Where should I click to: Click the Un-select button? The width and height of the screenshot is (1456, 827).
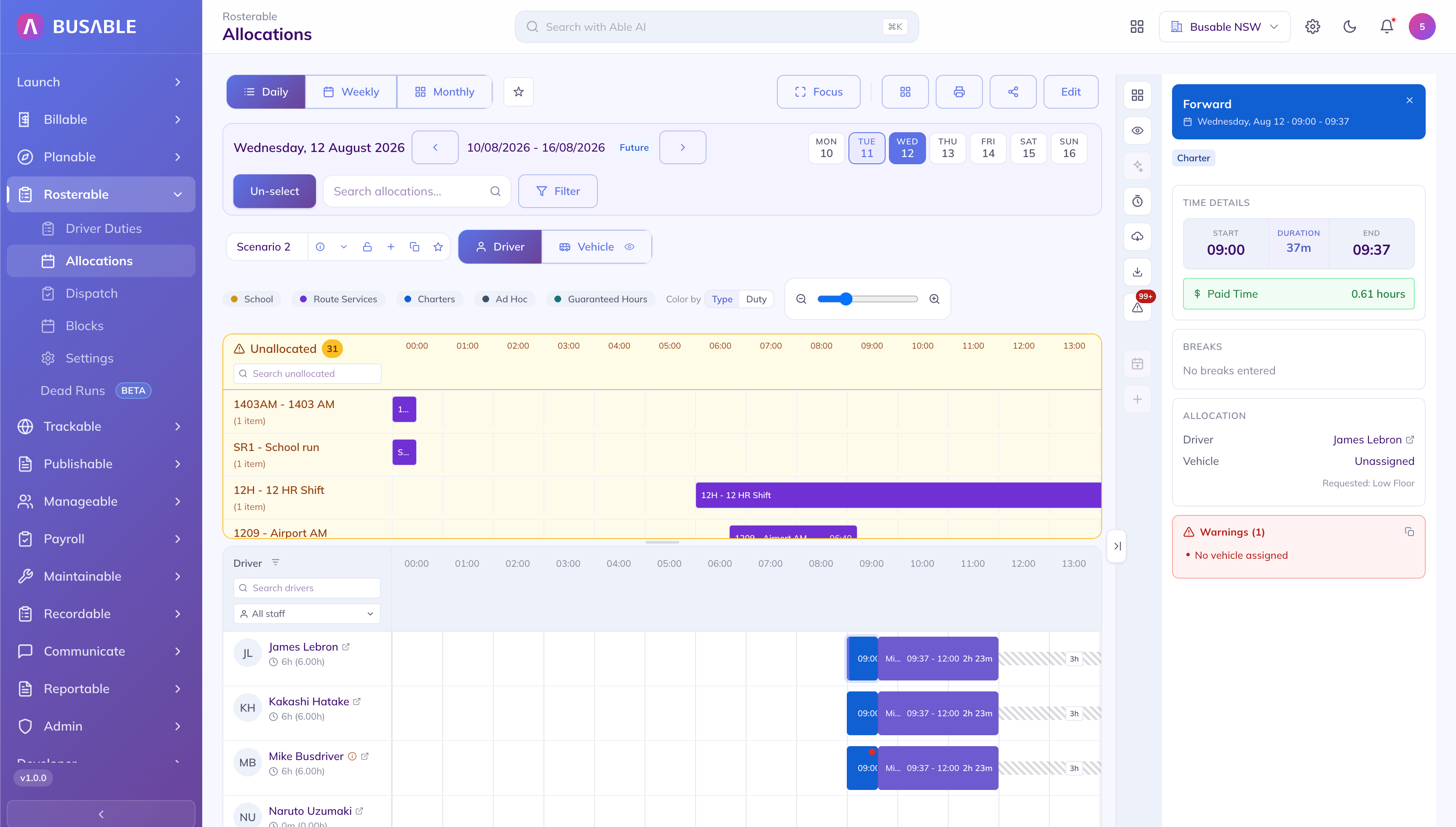[275, 191]
